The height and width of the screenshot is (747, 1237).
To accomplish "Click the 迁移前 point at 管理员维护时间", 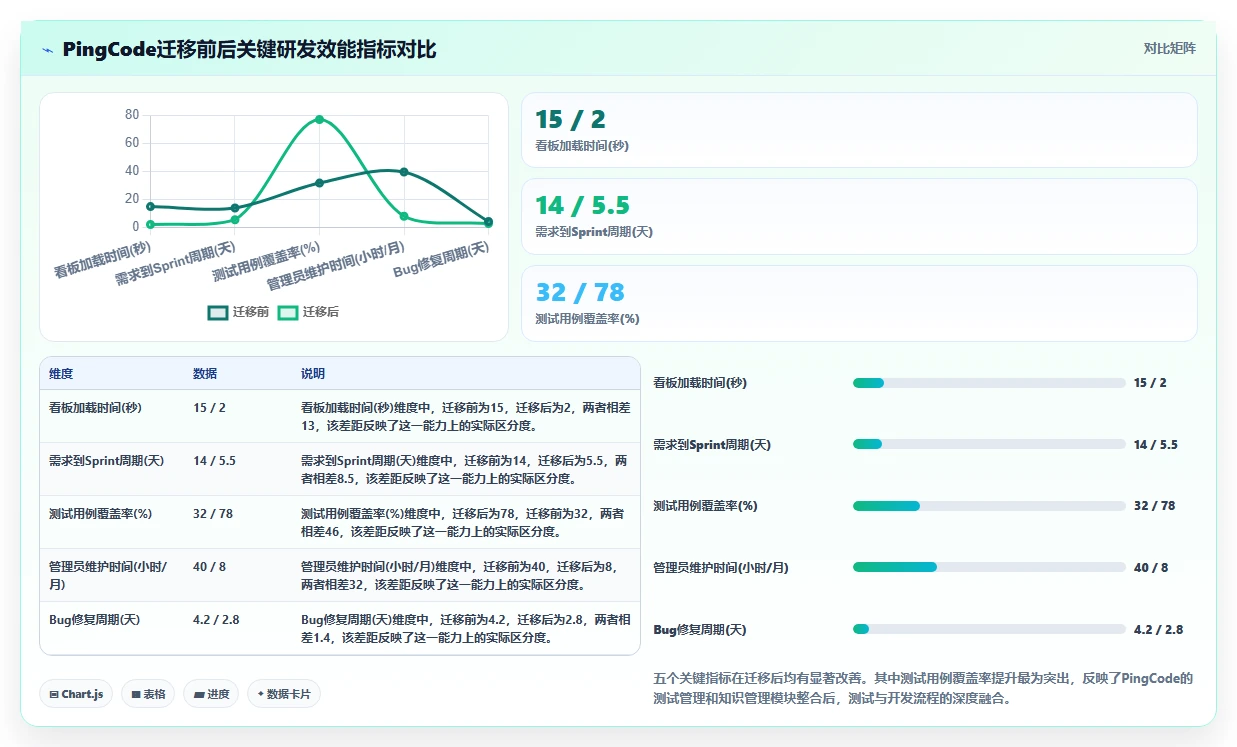I will [x=404, y=172].
